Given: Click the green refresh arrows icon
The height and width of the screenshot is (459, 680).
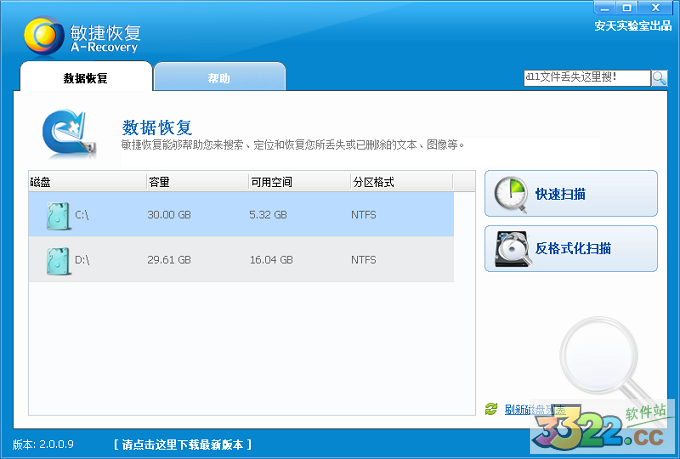Looking at the screenshot, I should (x=491, y=409).
